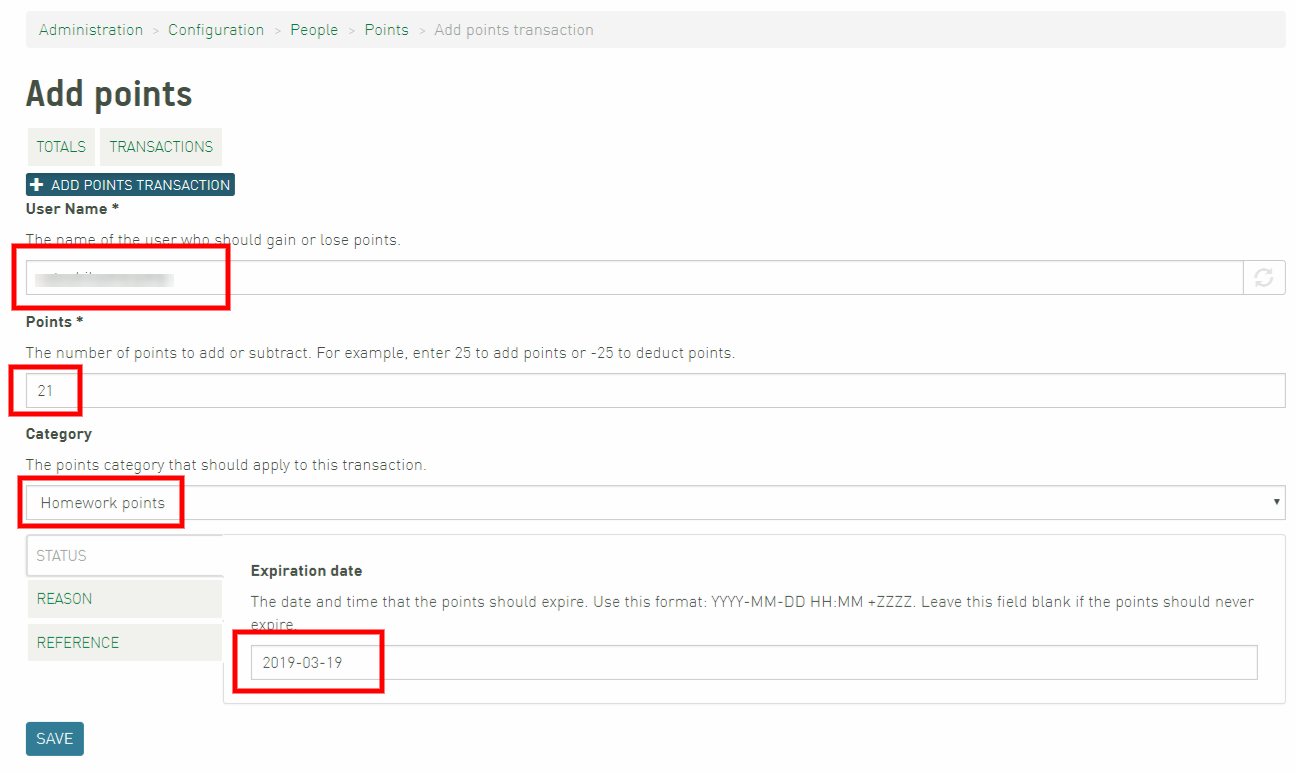1296x772 pixels.
Task: Click the Expiration date label
Action: tap(306, 571)
